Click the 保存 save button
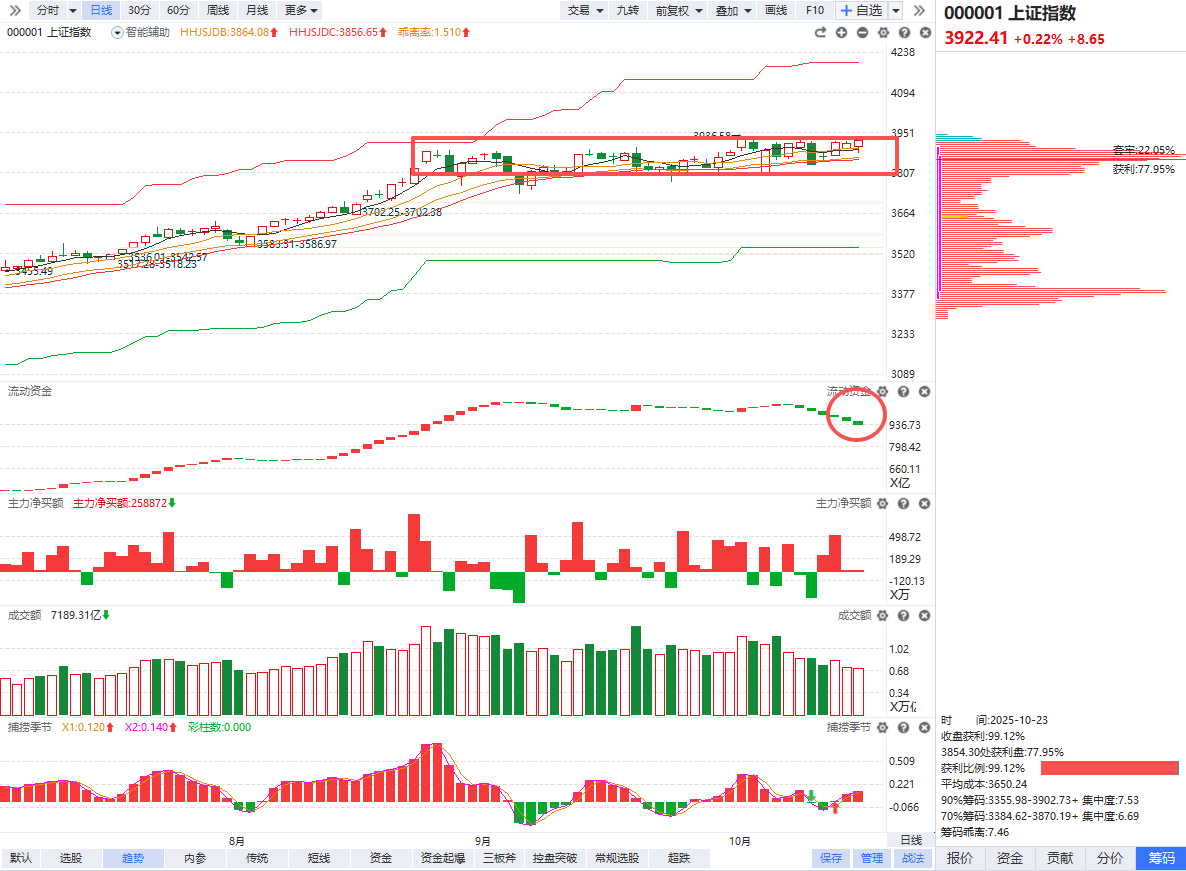Screen dimensions: 1186x871 coord(831,858)
